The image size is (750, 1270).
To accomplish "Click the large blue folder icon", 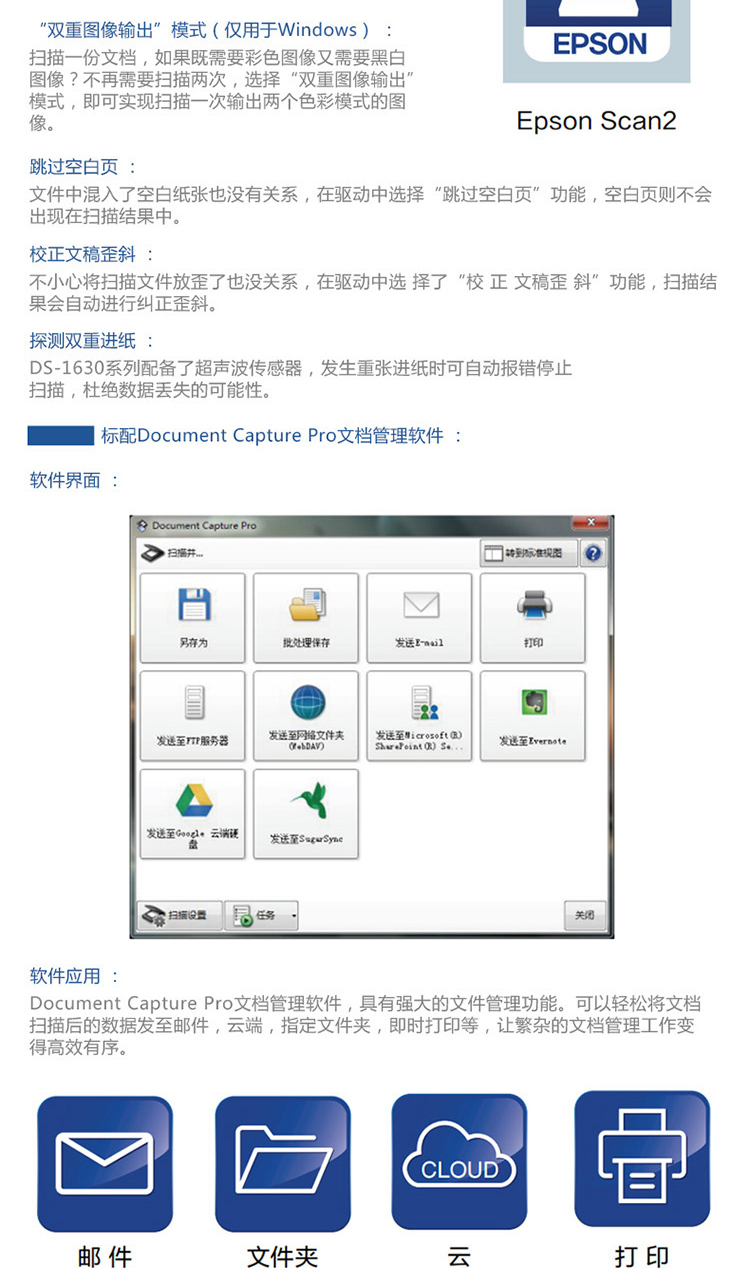I will point(283,1162).
